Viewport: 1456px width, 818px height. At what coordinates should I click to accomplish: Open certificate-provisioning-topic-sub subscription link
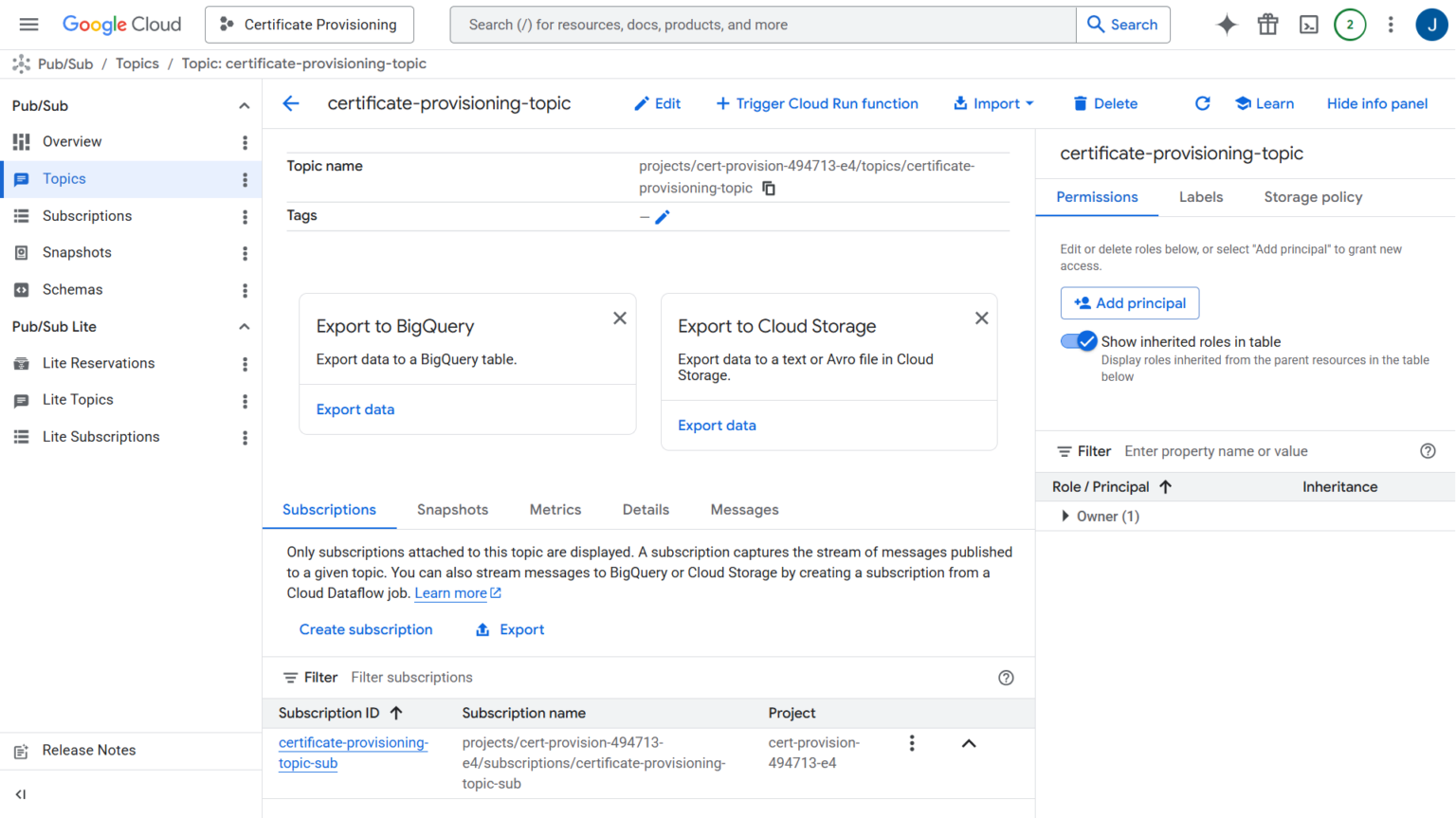click(354, 753)
